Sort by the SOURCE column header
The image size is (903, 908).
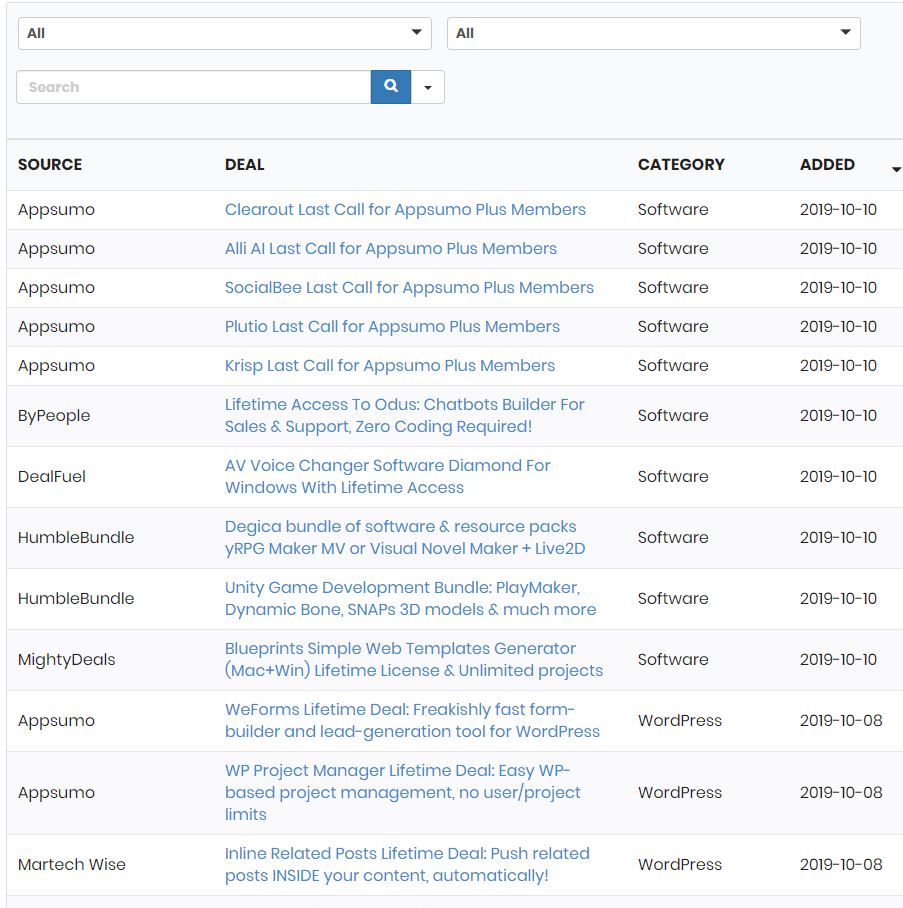(50, 164)
